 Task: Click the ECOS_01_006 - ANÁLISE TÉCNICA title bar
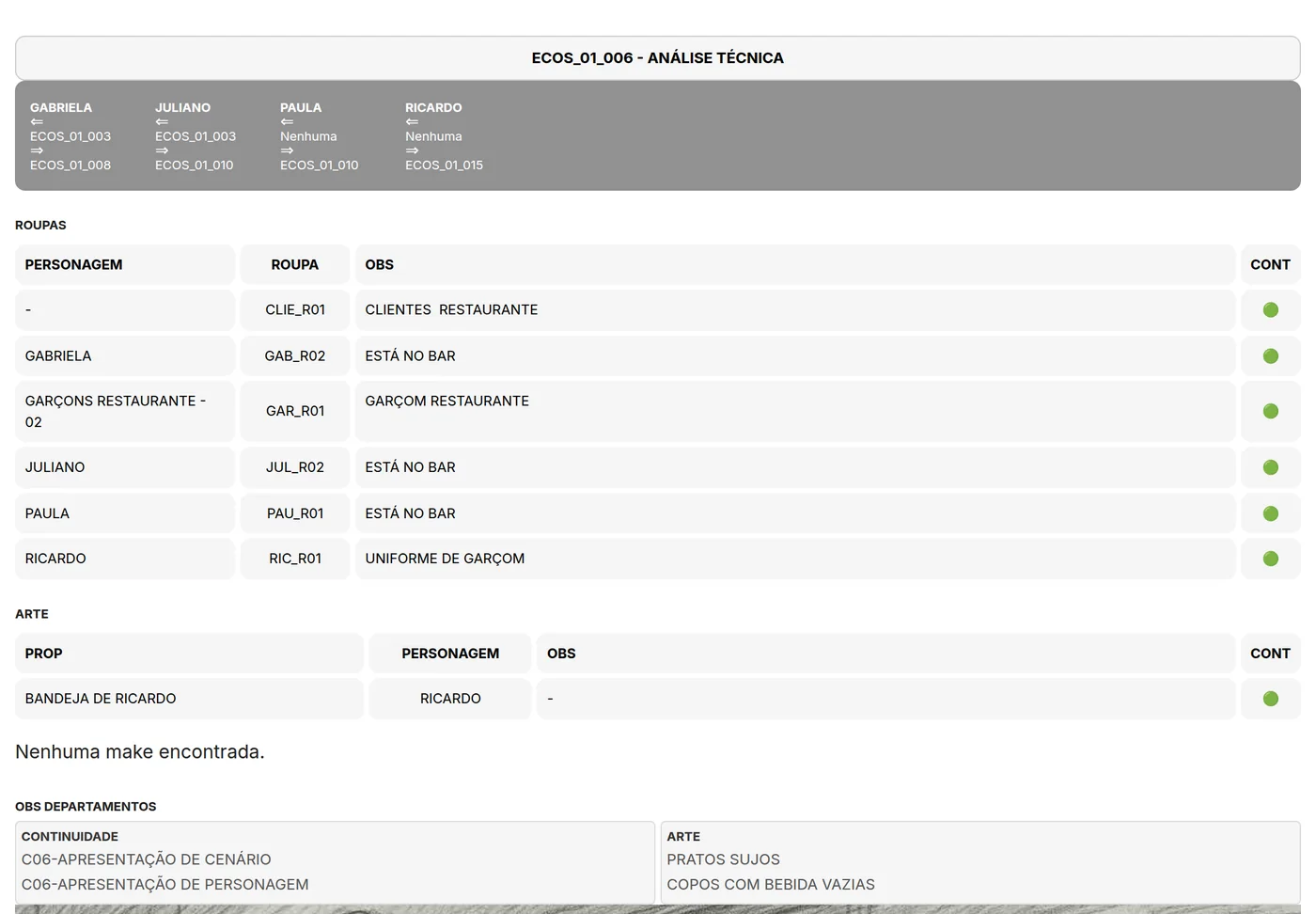tap(658, 58)
